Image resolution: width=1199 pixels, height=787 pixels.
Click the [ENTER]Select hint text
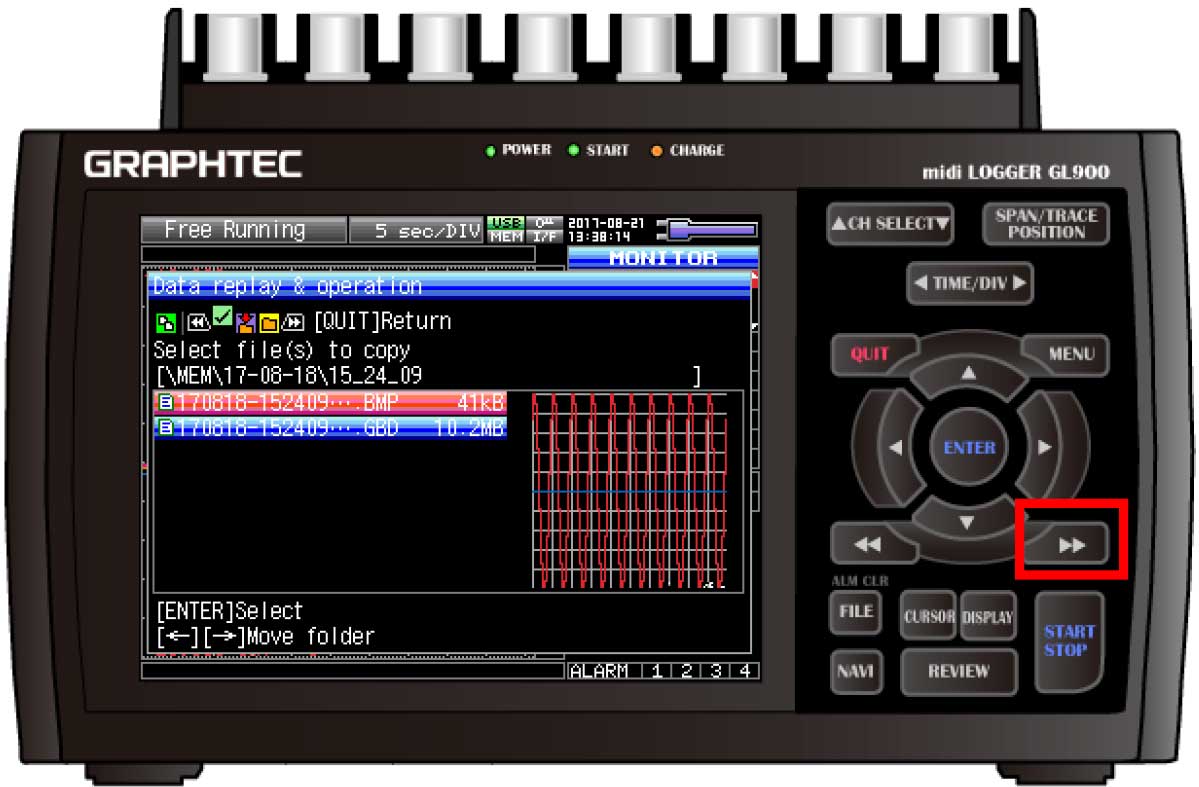click(230, 611)
